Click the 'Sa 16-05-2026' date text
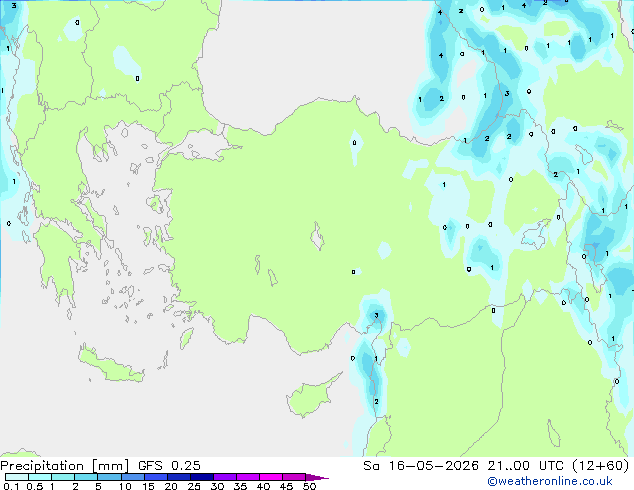 pos(421,466)
